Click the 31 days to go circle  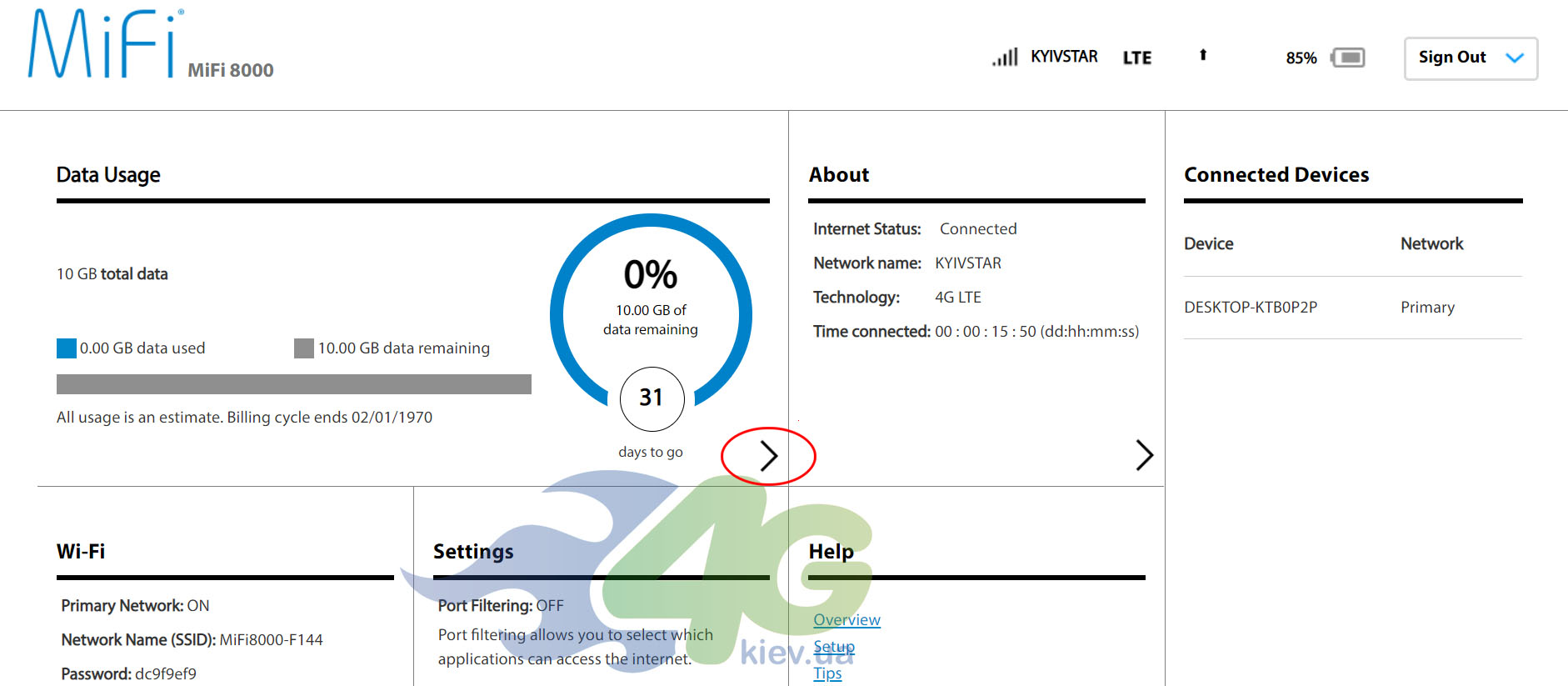pos(652,398)
